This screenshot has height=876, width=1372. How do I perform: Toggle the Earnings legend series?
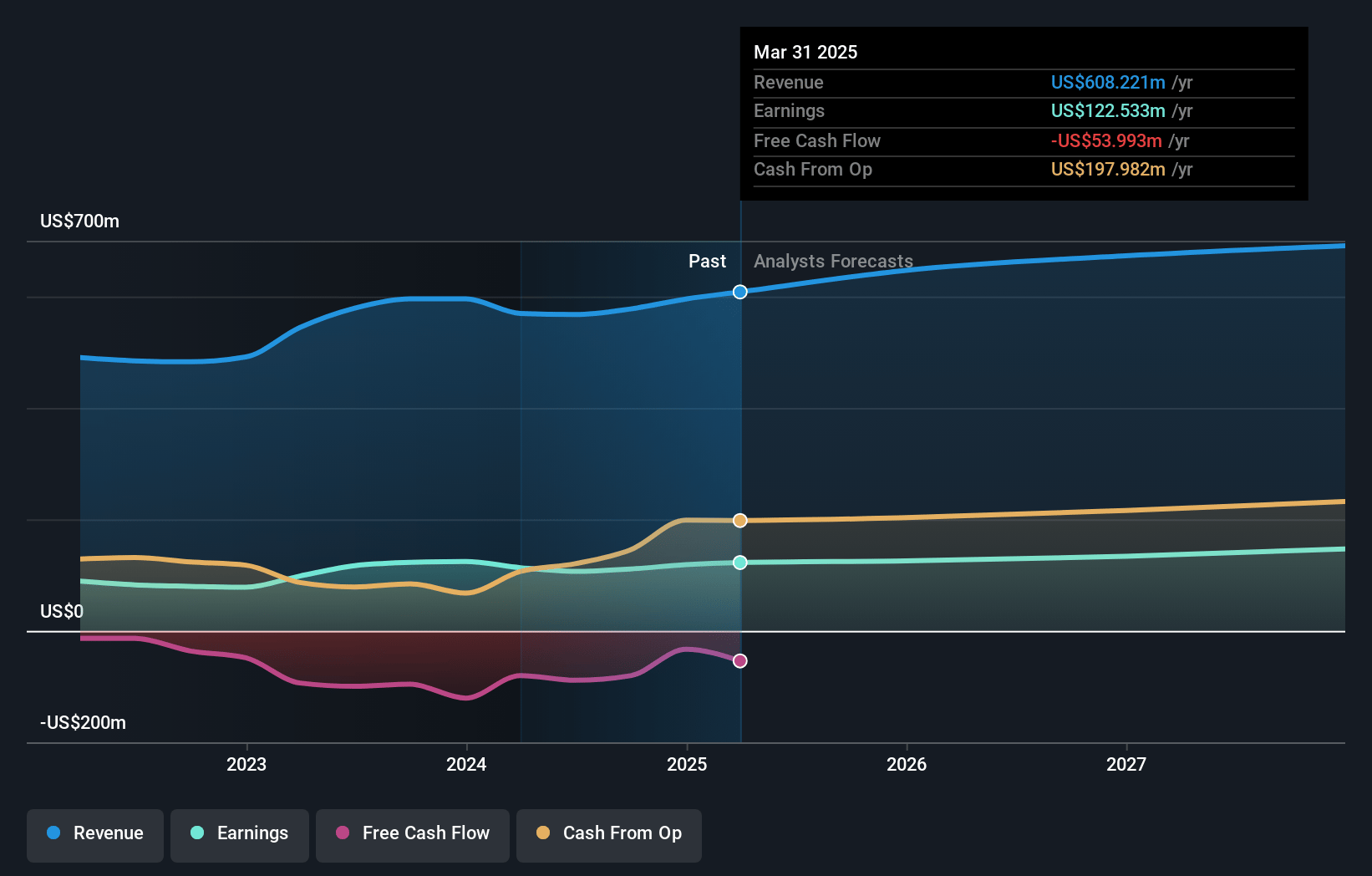tap(240, 835)
